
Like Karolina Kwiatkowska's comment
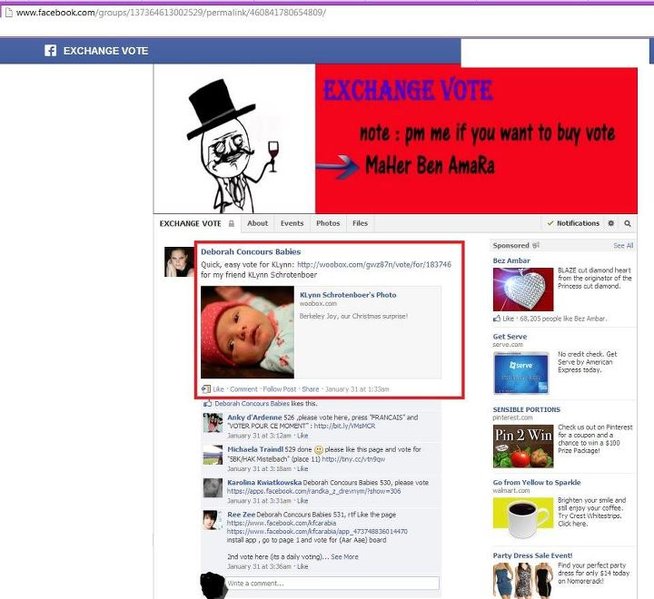302,501
